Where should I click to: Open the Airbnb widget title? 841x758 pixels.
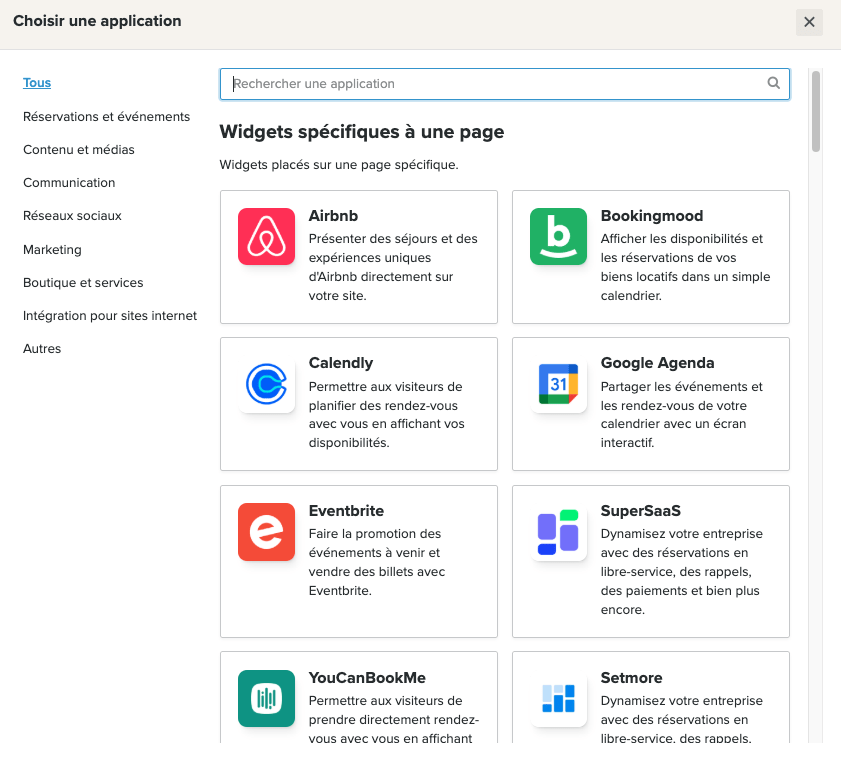(333, 216)
